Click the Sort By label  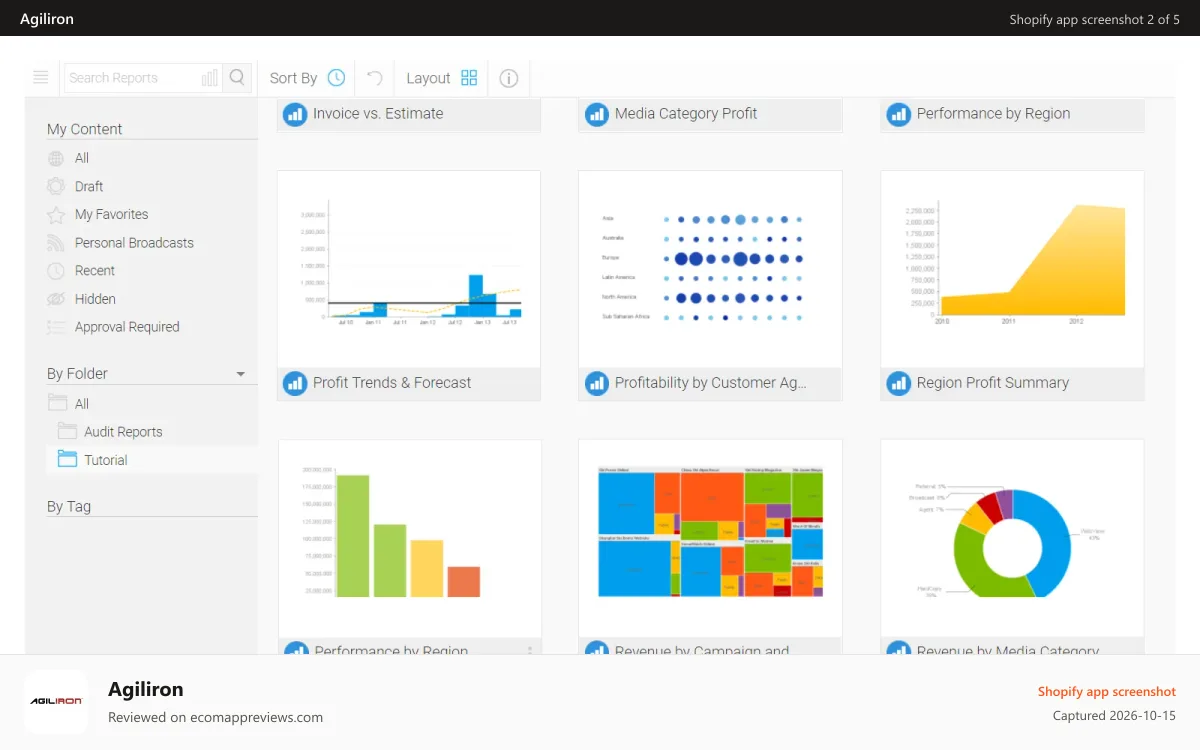click(293, 78)
